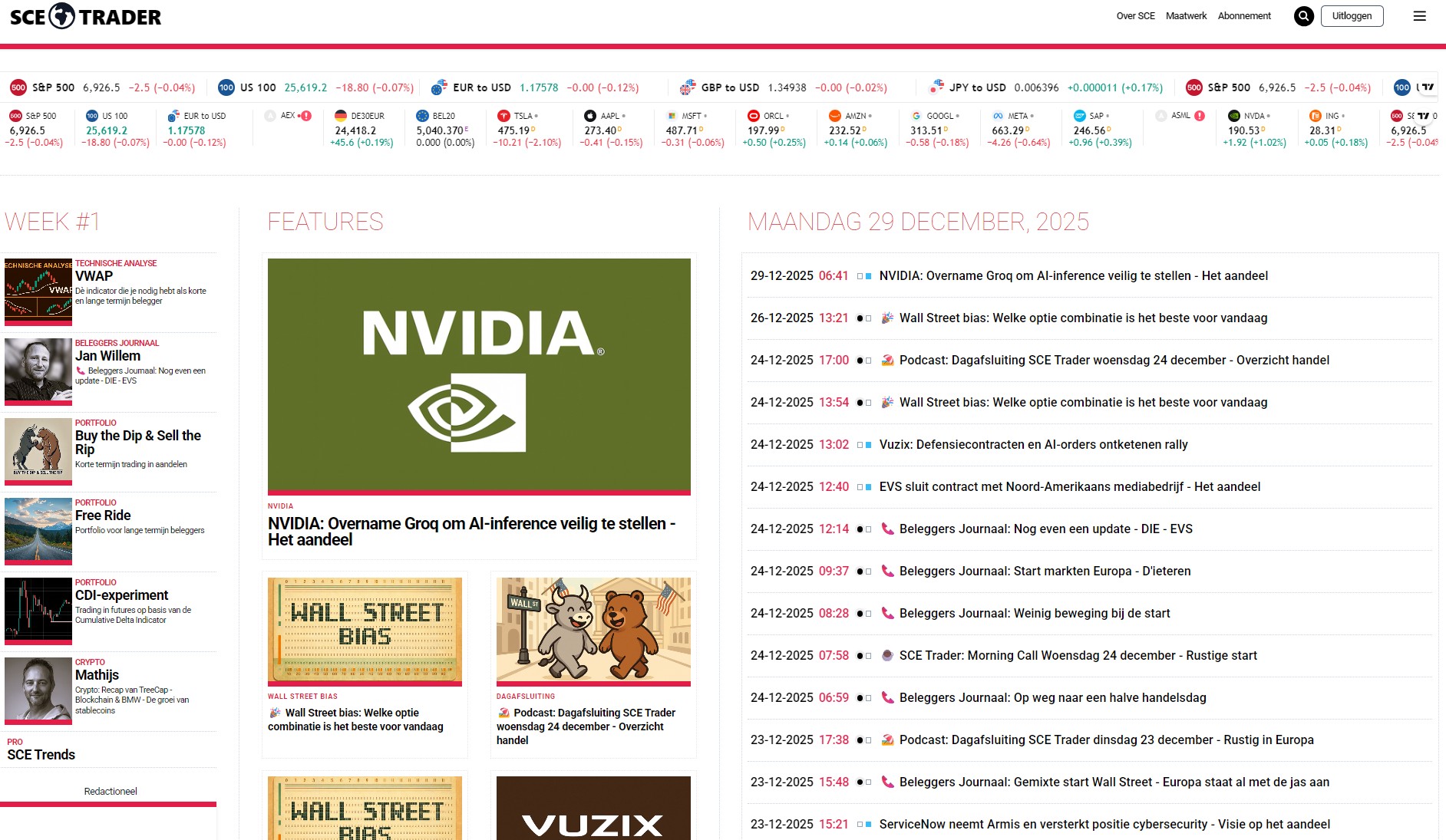Click the META ticker icon
This screenshot has width=1446, height=840.
coord(998,116)
